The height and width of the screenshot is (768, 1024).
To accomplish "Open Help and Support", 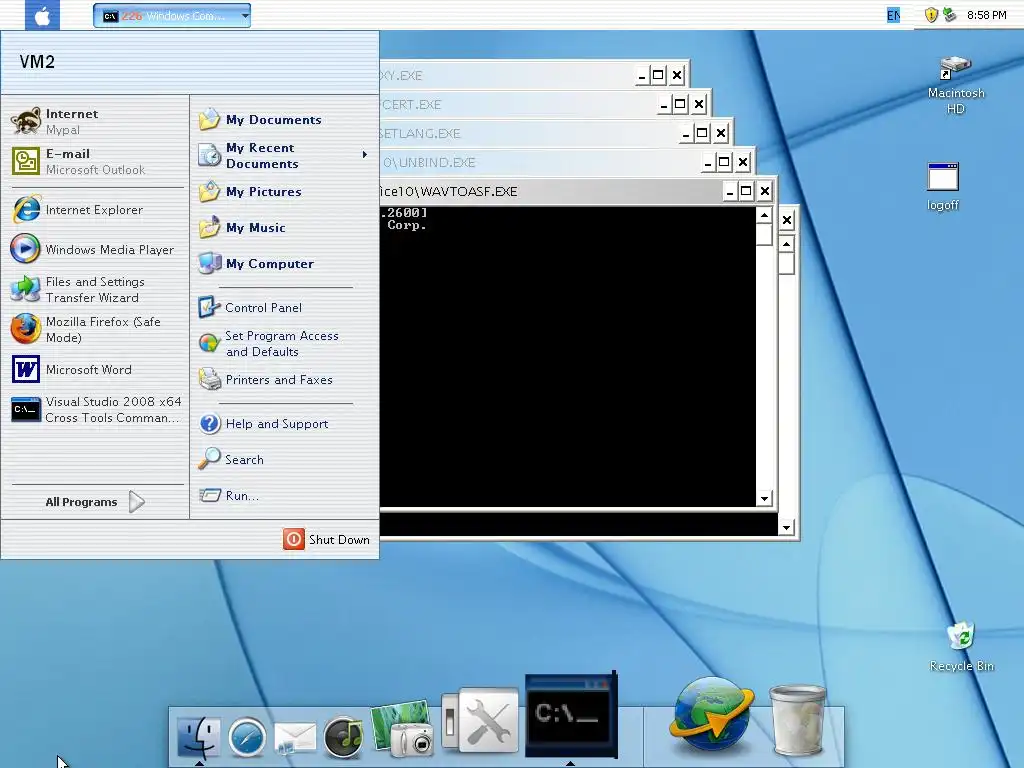I will (x=264, y=423).
